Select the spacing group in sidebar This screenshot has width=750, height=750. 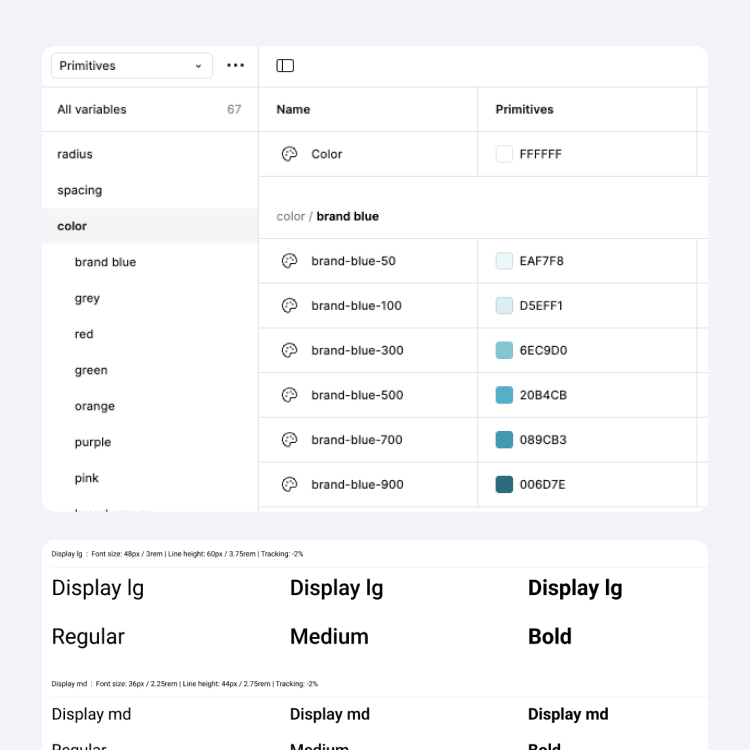(x=80, y=190)
